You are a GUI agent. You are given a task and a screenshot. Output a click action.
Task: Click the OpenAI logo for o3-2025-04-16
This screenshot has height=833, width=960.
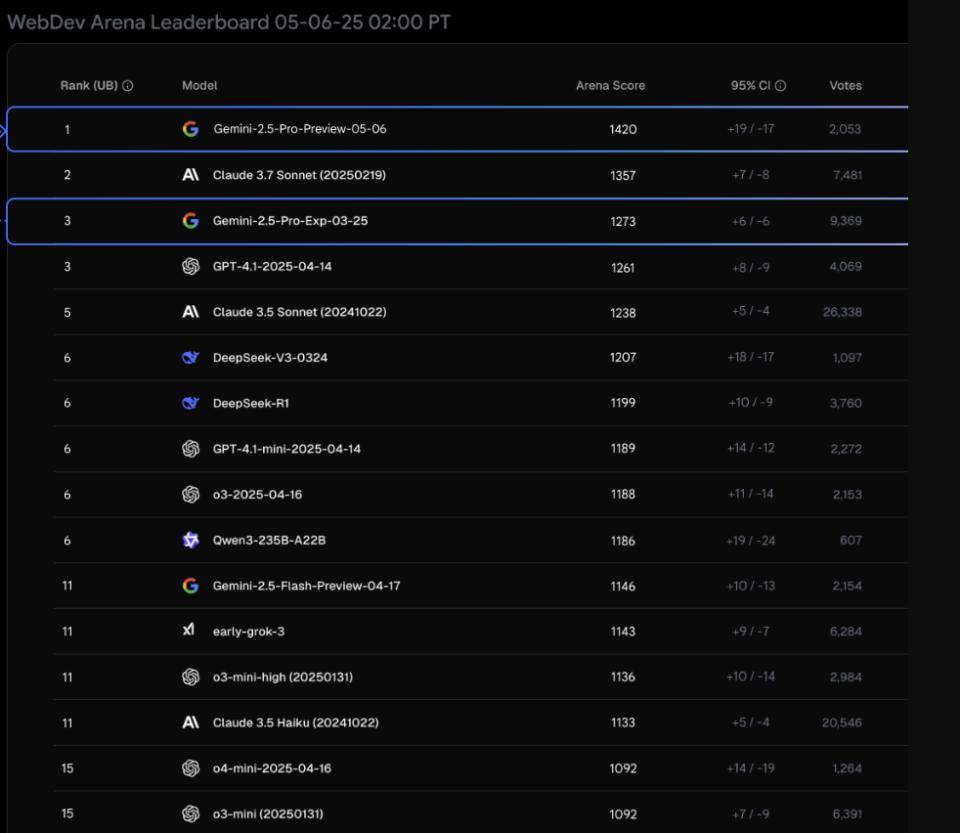190,495
